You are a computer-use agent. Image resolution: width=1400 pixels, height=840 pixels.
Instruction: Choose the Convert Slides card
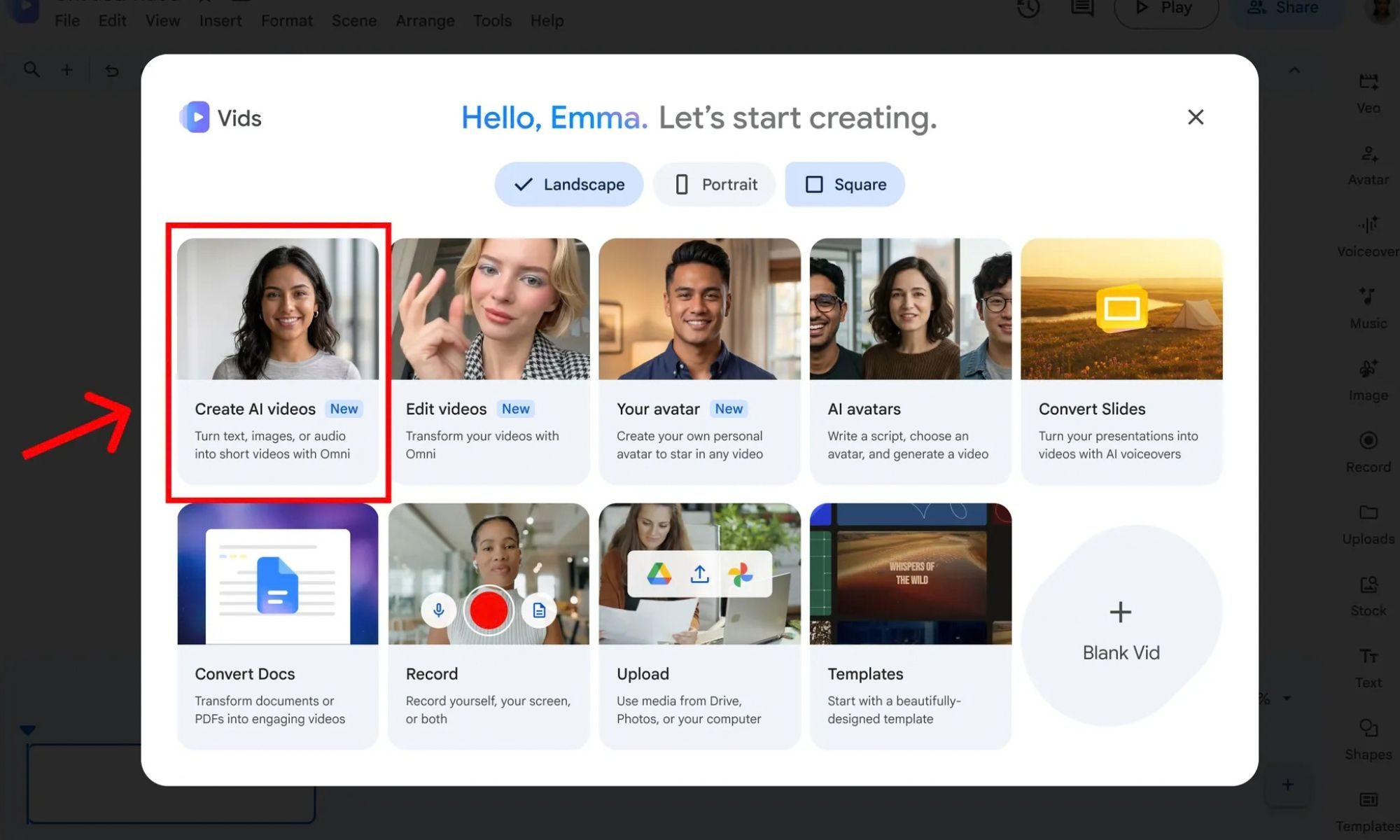(1122, 361)
